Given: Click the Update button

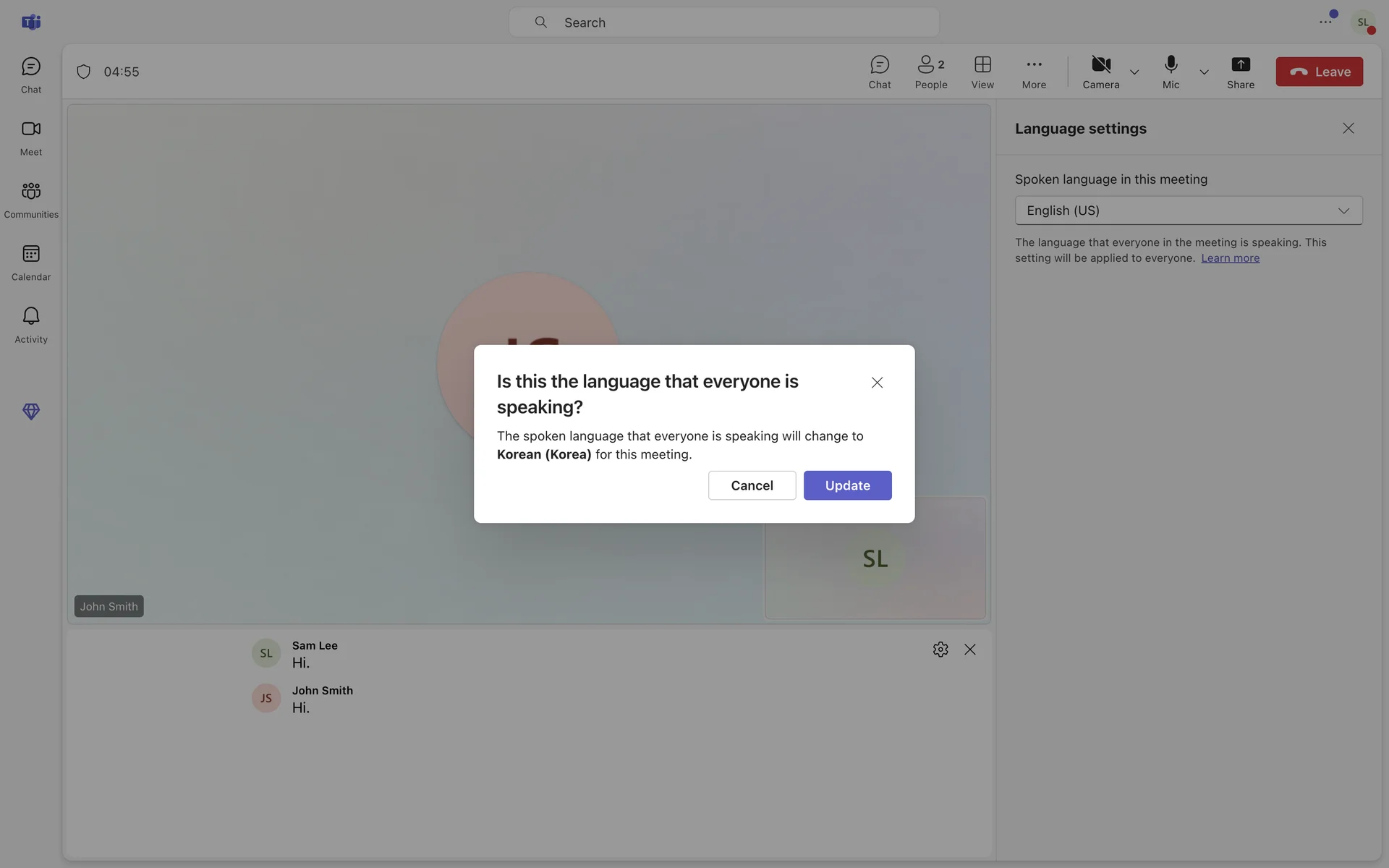Looking at the screenshot, I should pos(847,485).
